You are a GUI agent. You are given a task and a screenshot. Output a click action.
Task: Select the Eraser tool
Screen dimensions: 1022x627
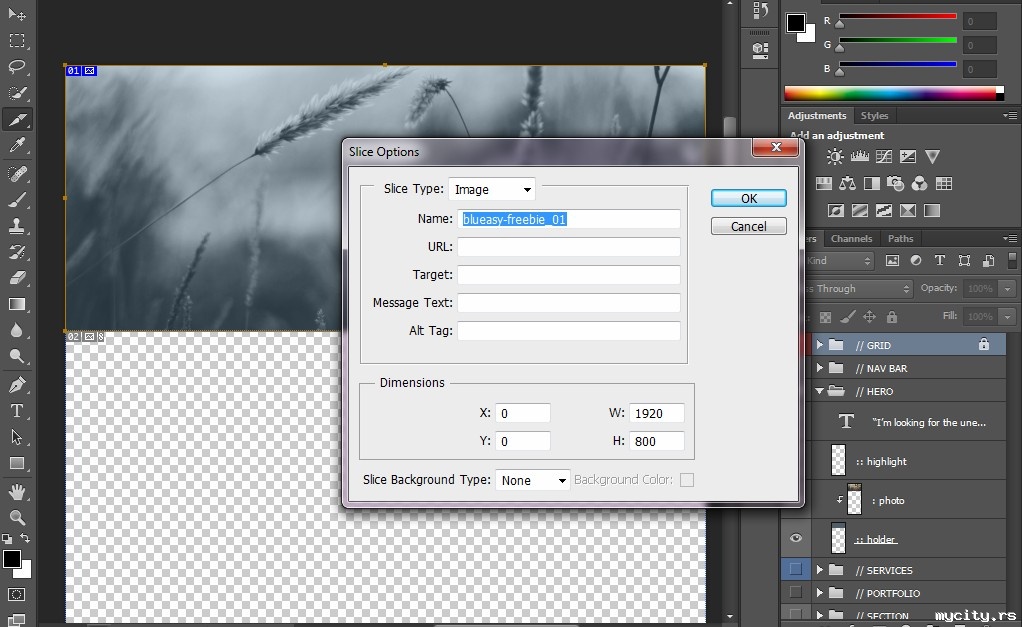point(17,278)
